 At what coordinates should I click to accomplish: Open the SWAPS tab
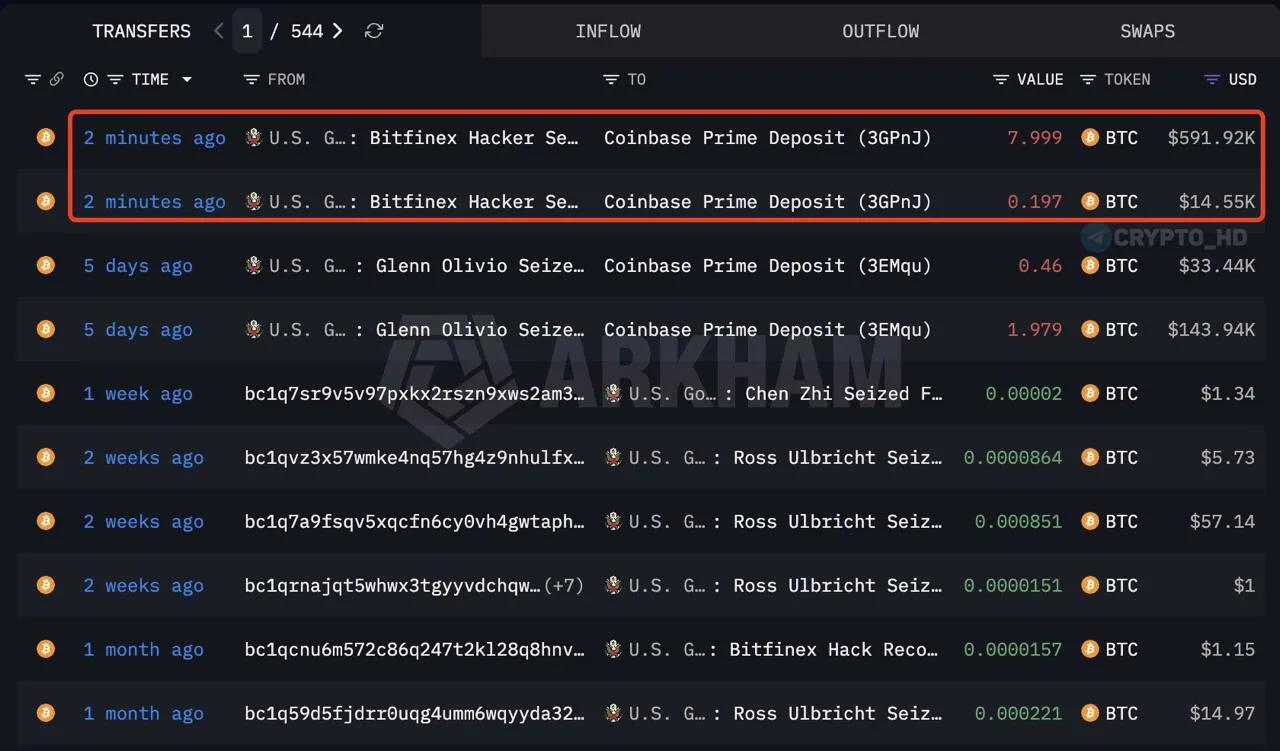[1147, 31]
